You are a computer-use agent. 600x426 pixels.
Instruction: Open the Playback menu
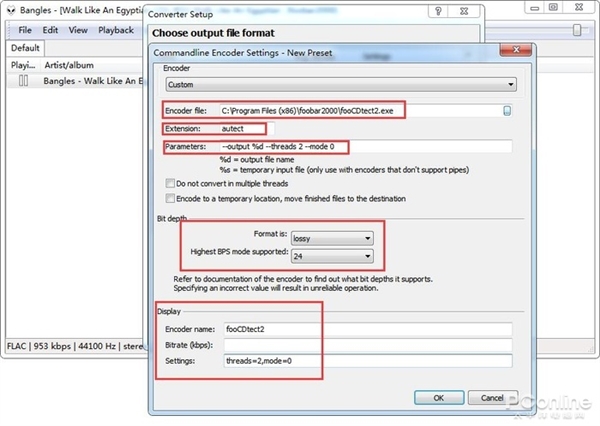pos(115,30)
